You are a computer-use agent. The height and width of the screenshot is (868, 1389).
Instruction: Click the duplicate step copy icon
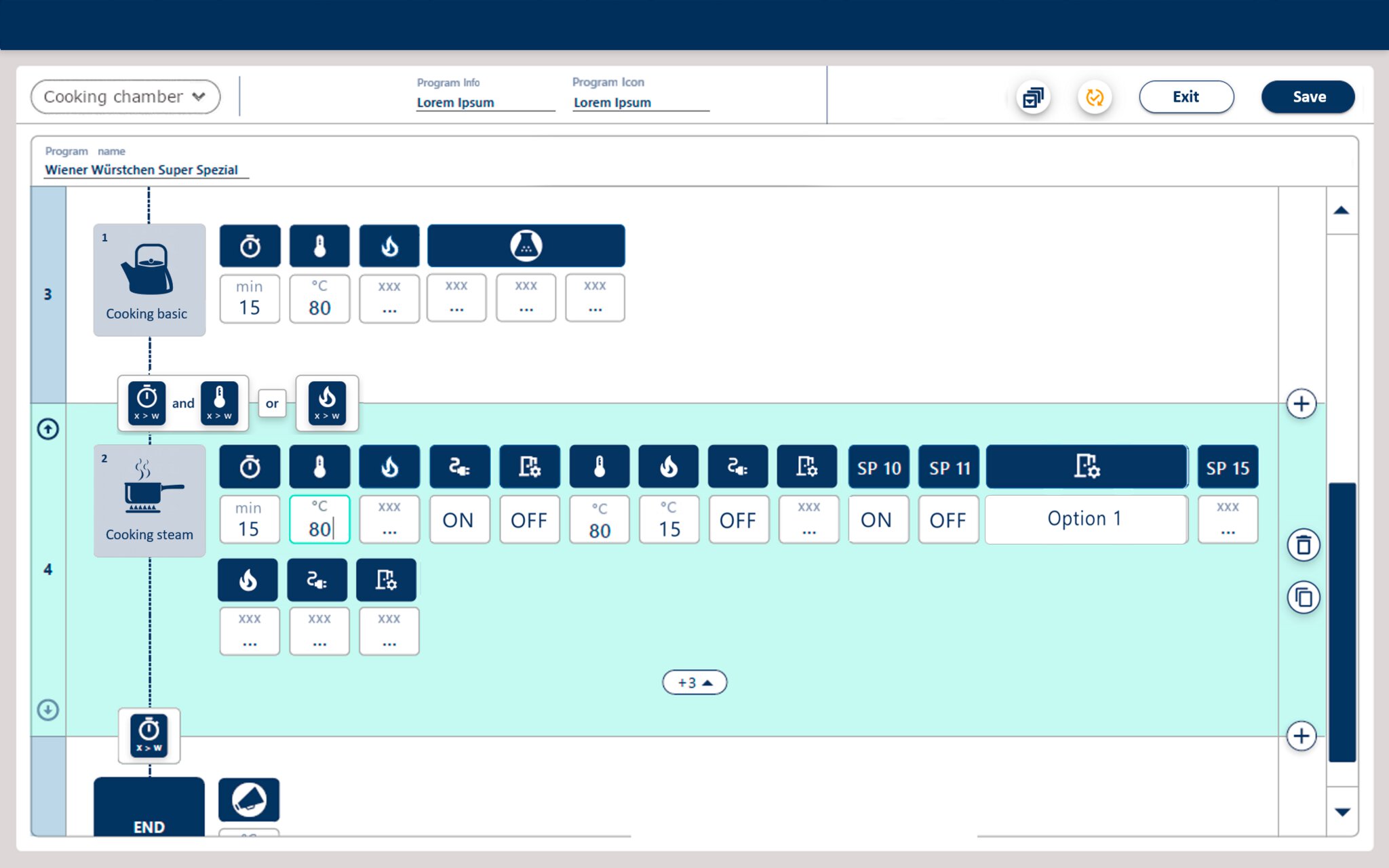(x=1303, y=597)
